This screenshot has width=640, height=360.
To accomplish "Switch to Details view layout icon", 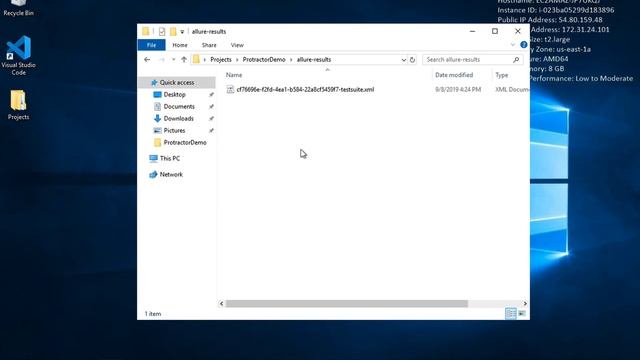I will point(510,313).
